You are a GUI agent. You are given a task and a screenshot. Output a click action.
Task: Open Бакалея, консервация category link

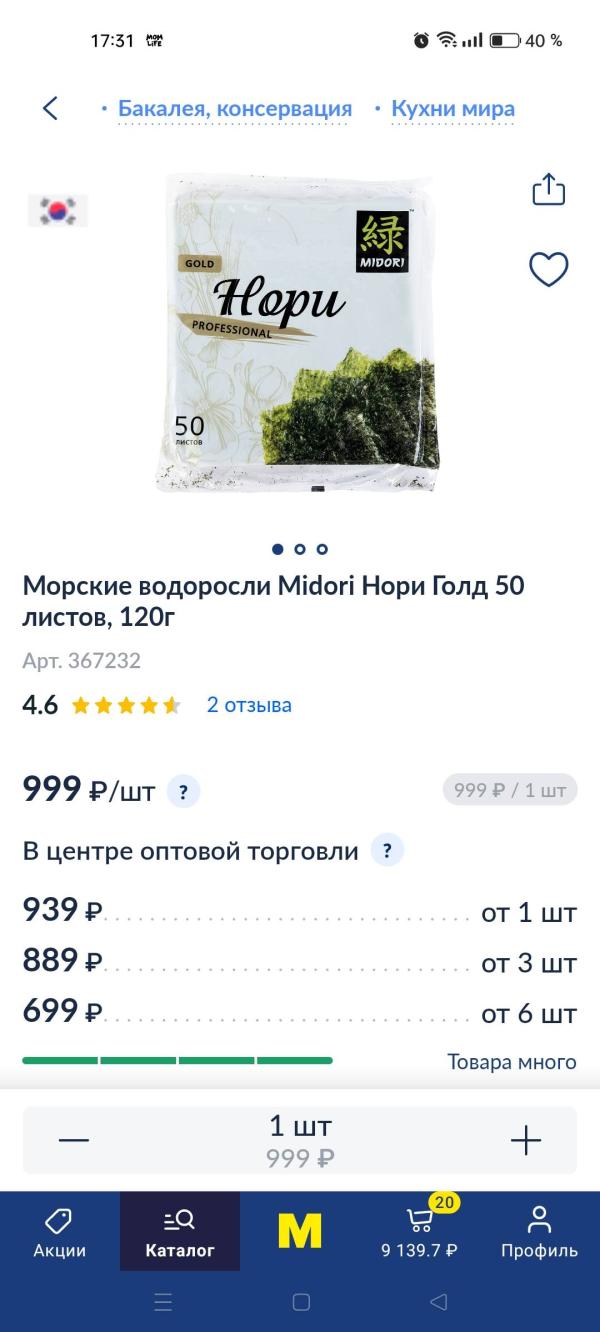coord(235,109)
